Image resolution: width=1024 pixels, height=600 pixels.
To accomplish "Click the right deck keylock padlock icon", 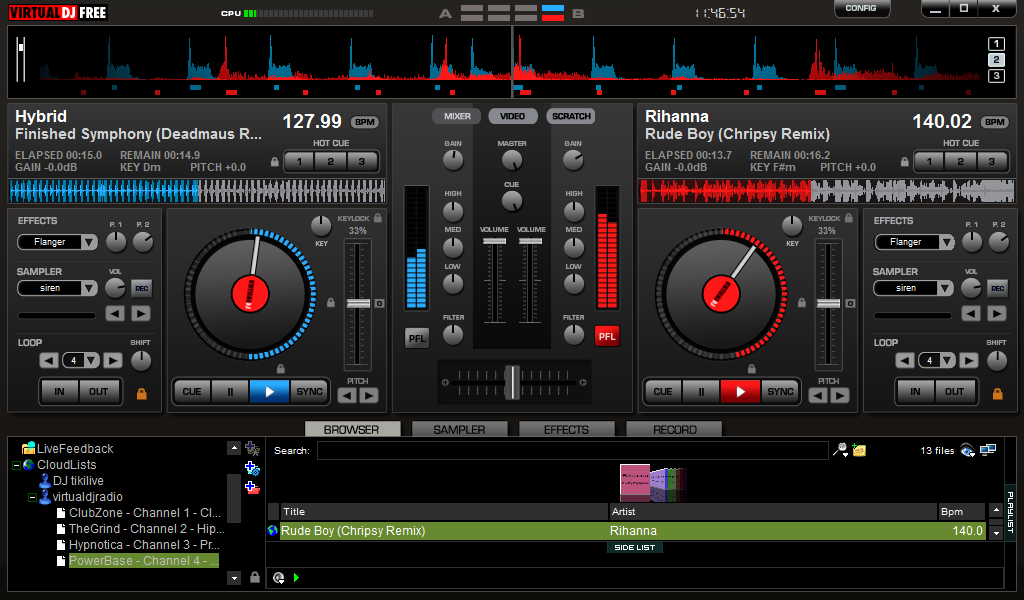I will (848, 218).
